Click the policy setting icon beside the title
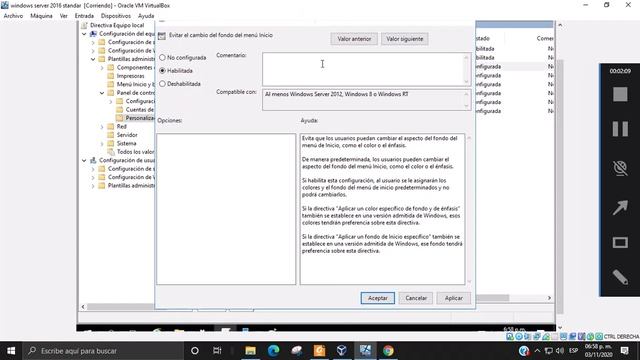The height and width of the screenshot is (360, 640). pyautogui.click(x=162, y=36)
